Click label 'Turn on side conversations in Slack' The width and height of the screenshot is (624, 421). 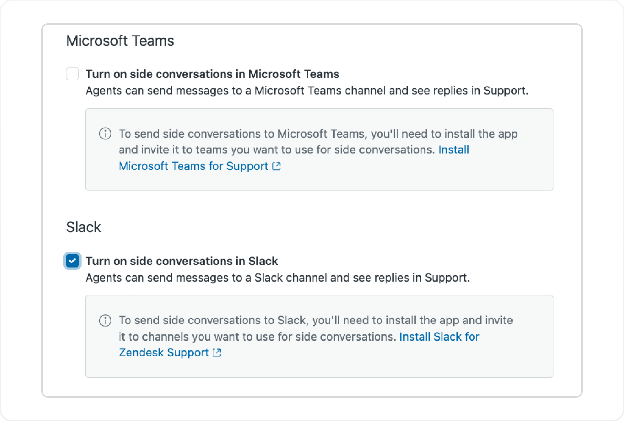[x=182, y=261]
